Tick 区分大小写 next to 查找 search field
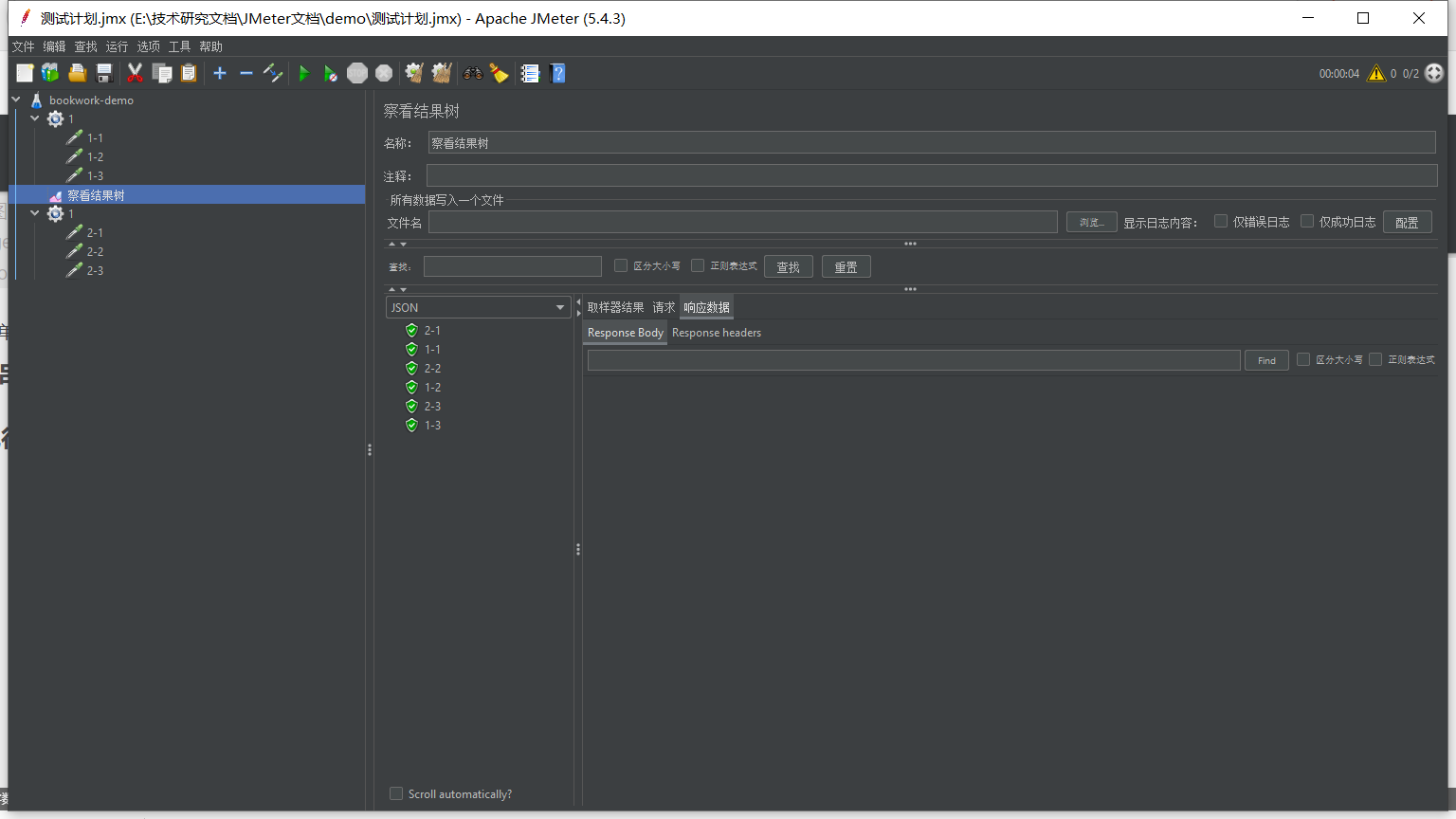Screen dimensions: 1456x819 click(621, 265)
